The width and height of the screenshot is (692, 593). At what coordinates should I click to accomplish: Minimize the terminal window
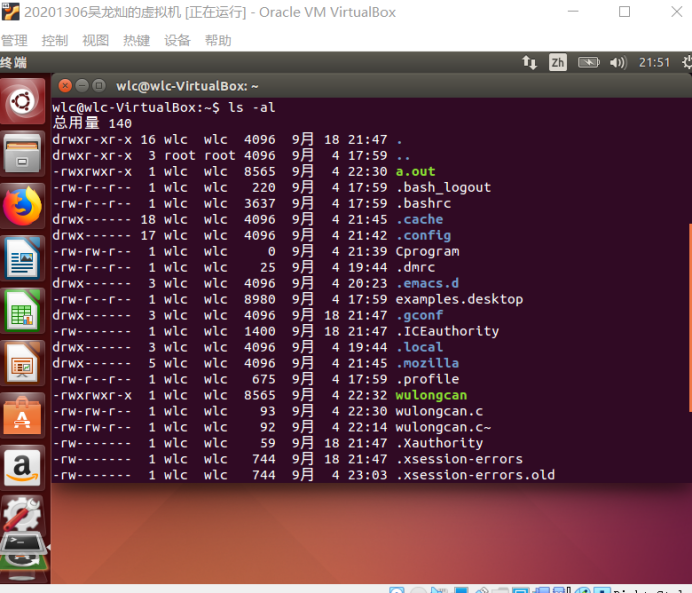(x=82, y=86)
